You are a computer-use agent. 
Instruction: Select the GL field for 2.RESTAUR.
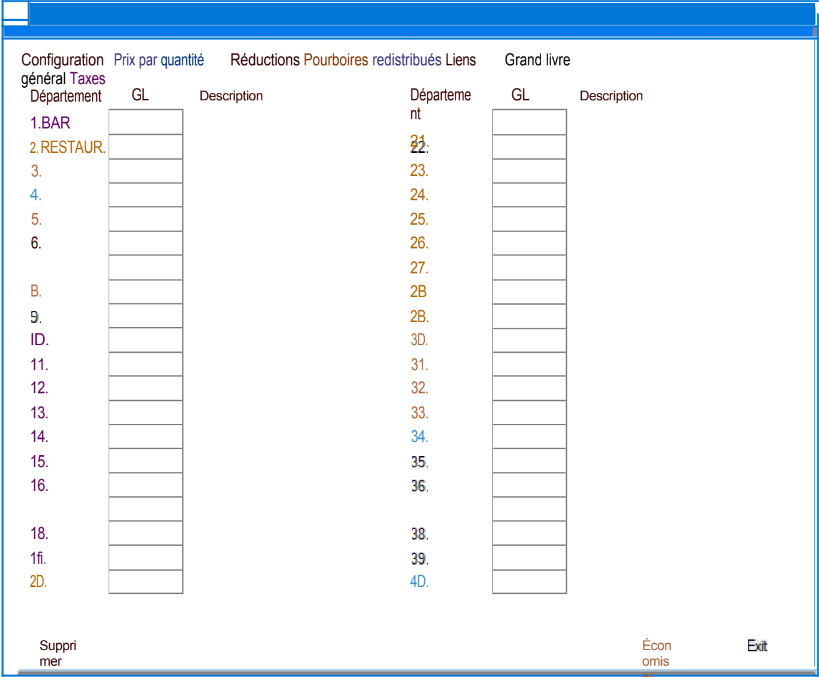coord(146,146)
